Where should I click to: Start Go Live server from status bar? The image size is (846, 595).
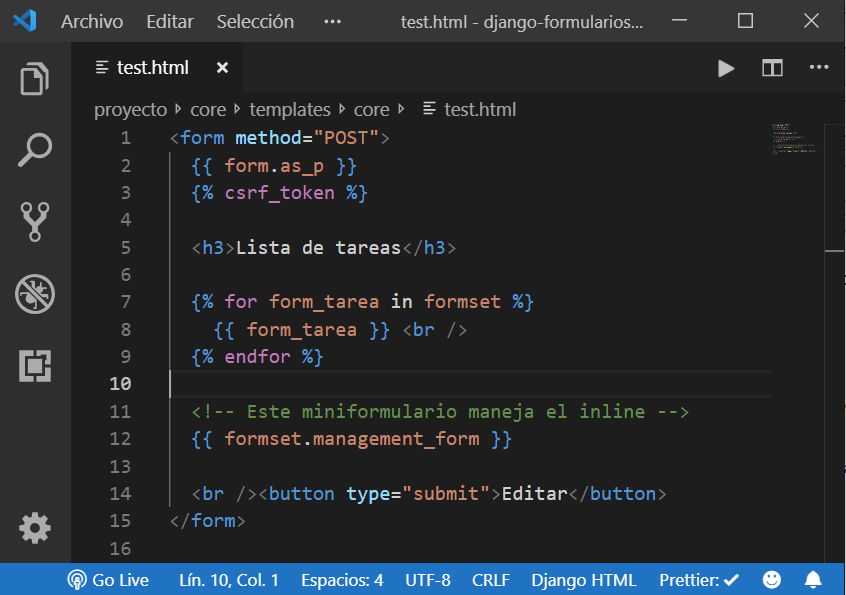[x=108, y=580]
